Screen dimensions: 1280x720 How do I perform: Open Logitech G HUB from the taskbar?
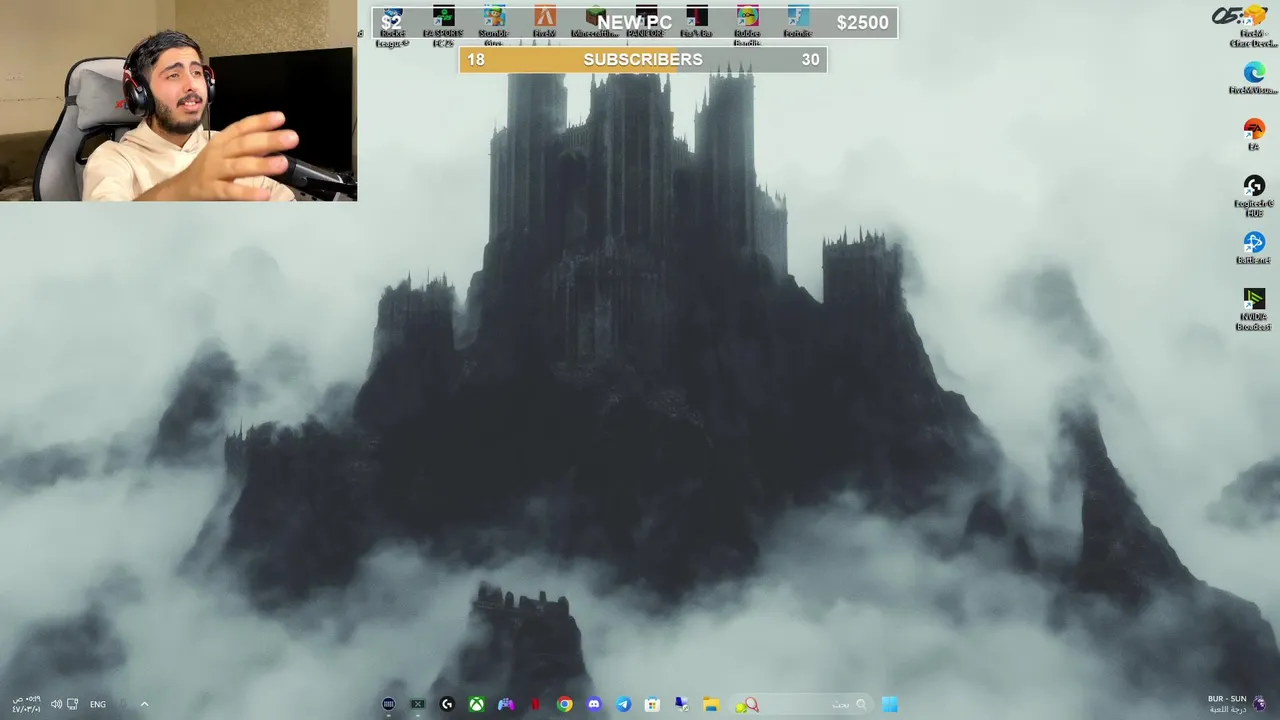click(x=447, y=704)
